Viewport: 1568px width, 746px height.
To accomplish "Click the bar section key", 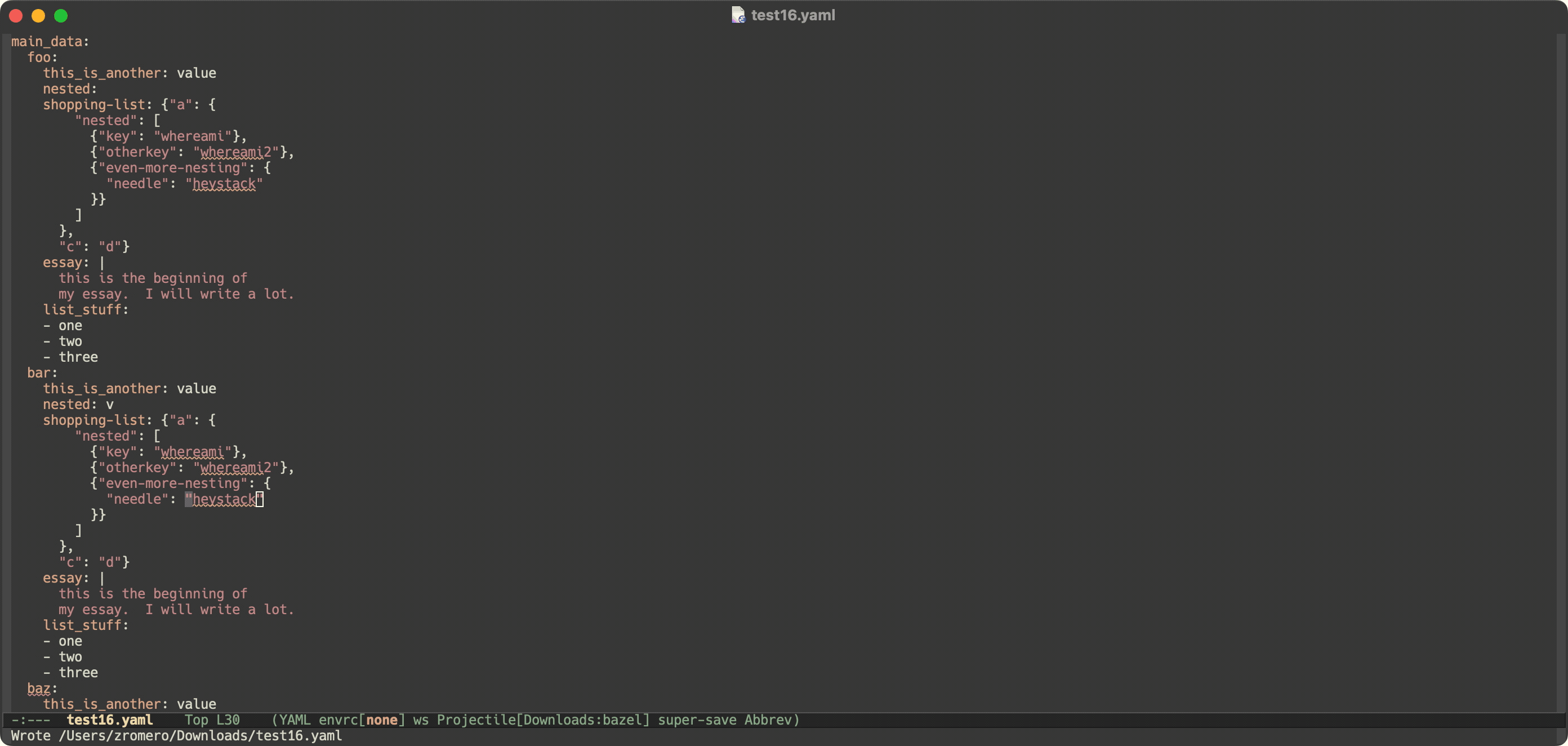I will click(38, 372).
